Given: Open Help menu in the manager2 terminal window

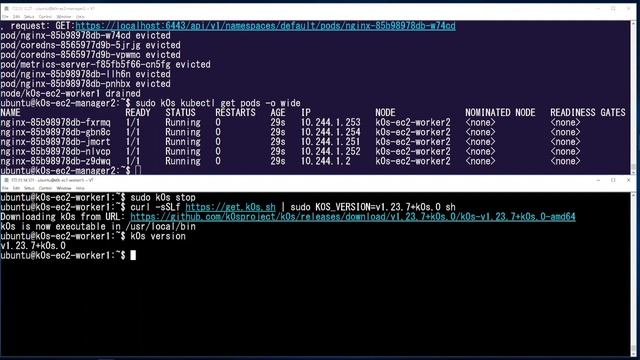Looking at the screenshot, I should (80, 17).
